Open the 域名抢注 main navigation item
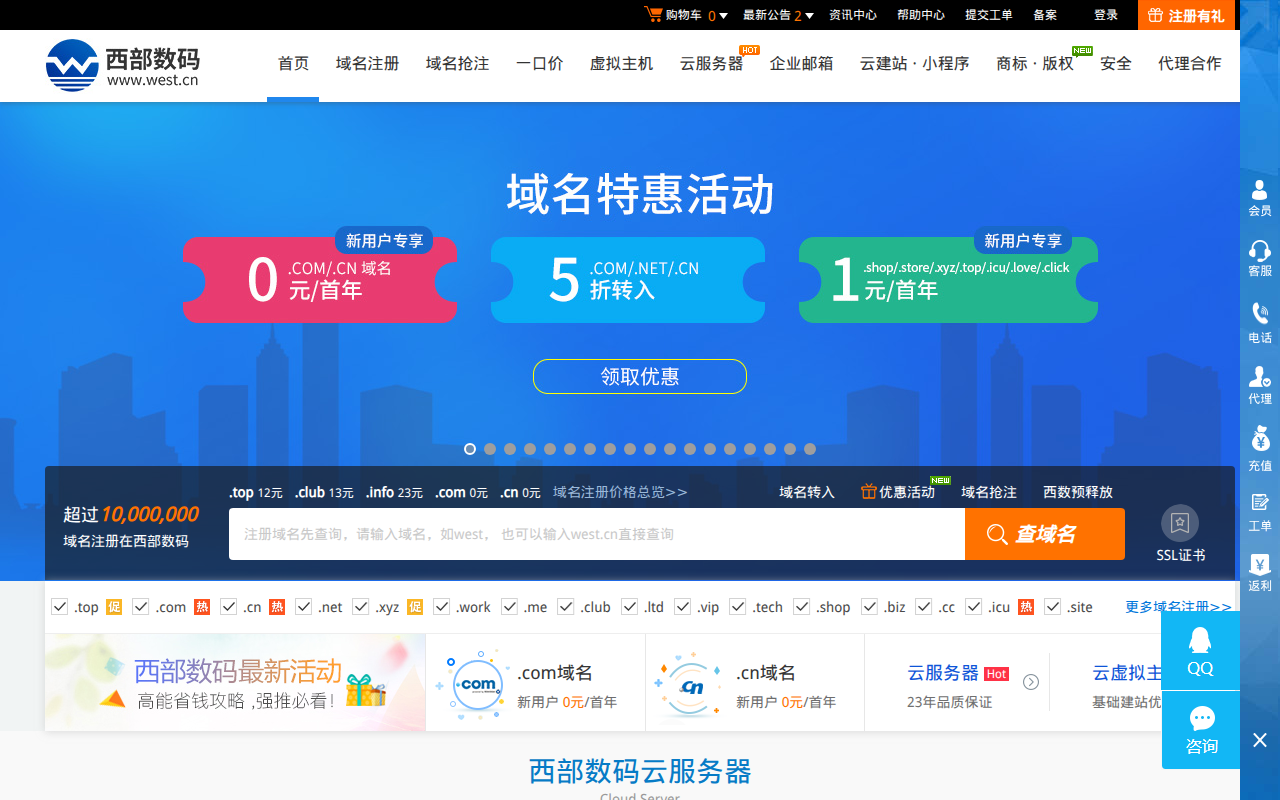The image size is (1280, 800). (x=457, y=63)
